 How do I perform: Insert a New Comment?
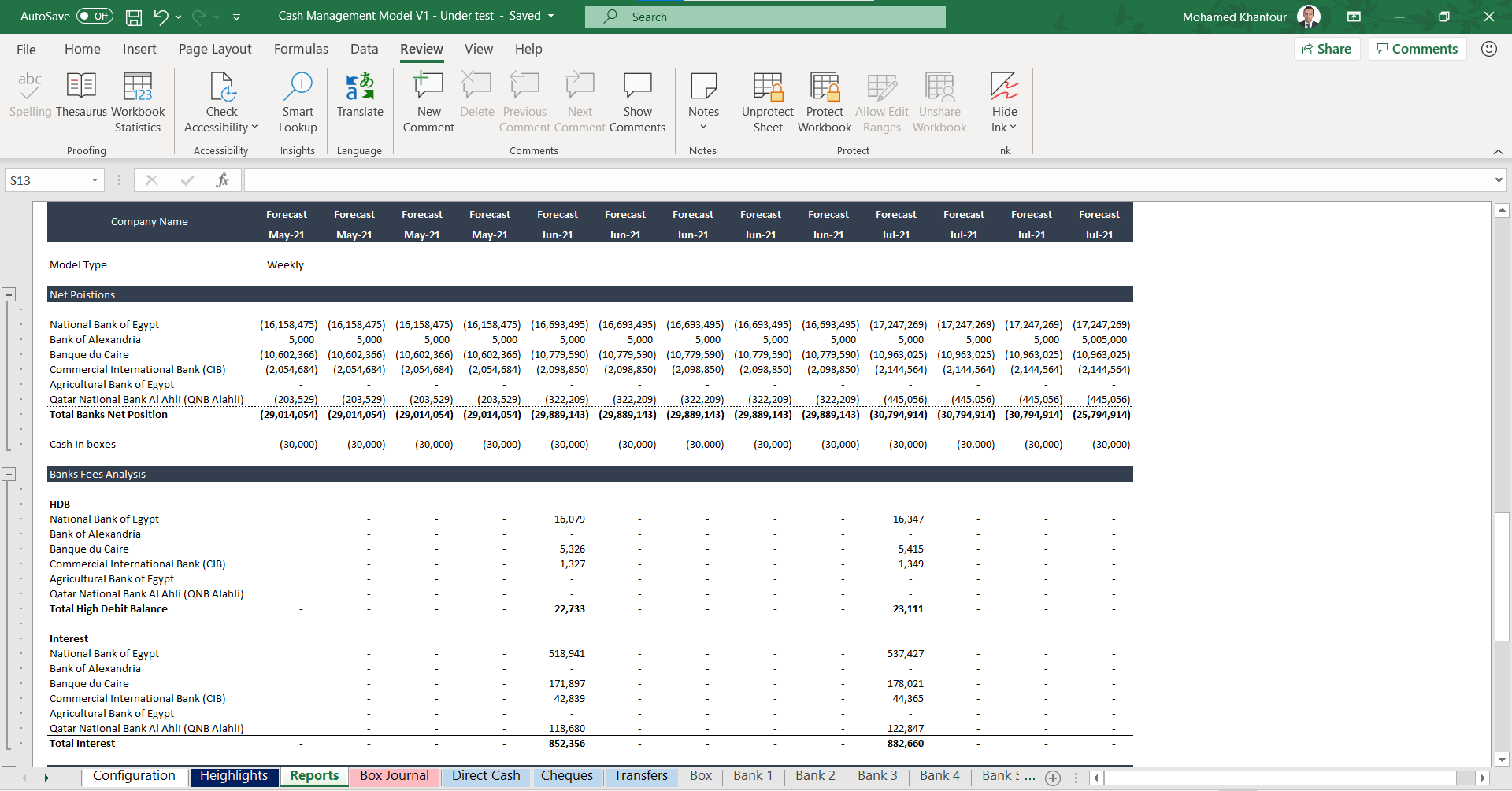[428, 102]
